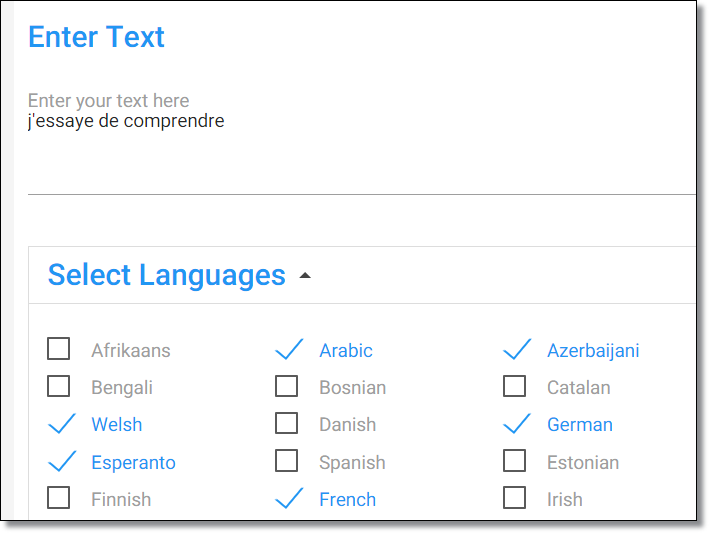Uncheck the Arabic language checkmark
This screenshot has height=533, width=709.
pos(289,349)
